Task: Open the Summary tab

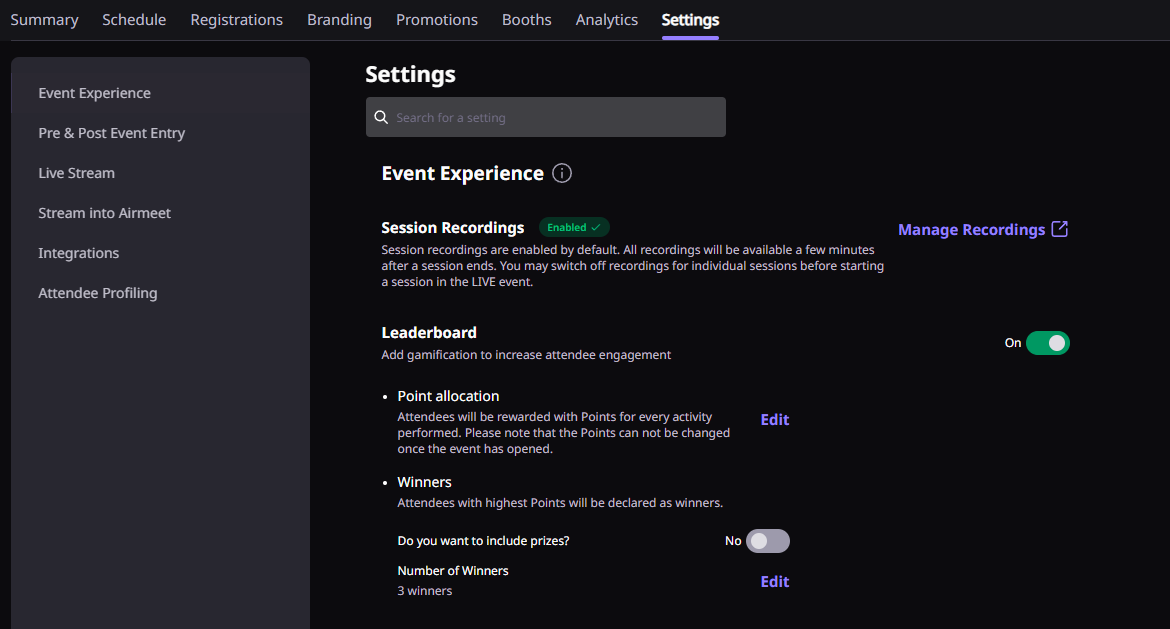Action: coord(44,20)
